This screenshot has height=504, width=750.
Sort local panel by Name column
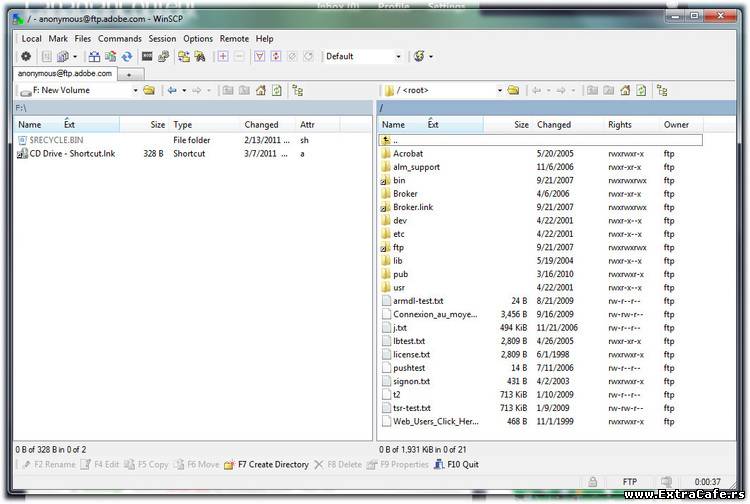[x=30, y=125]
